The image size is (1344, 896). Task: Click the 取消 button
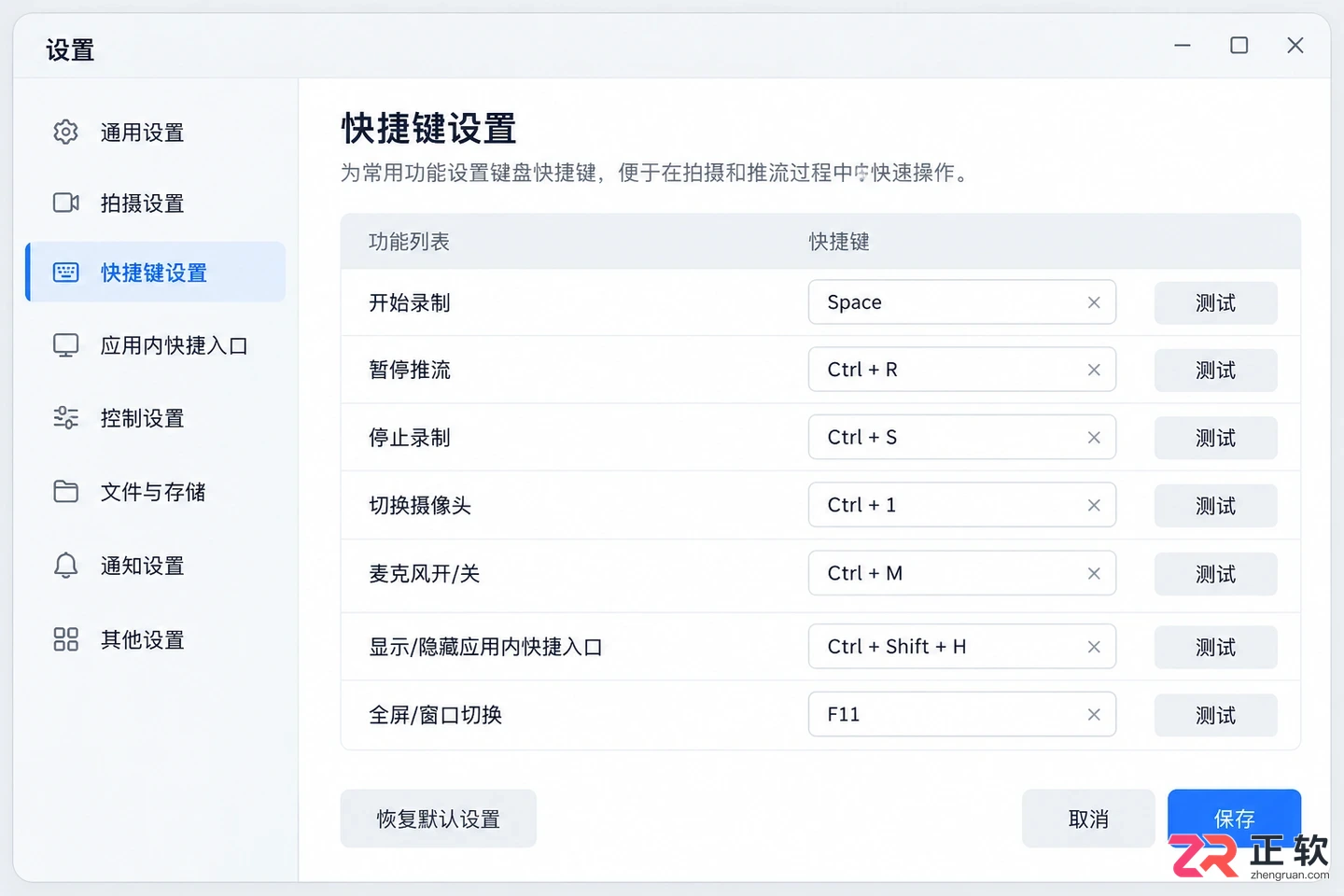pos(1088,819)
